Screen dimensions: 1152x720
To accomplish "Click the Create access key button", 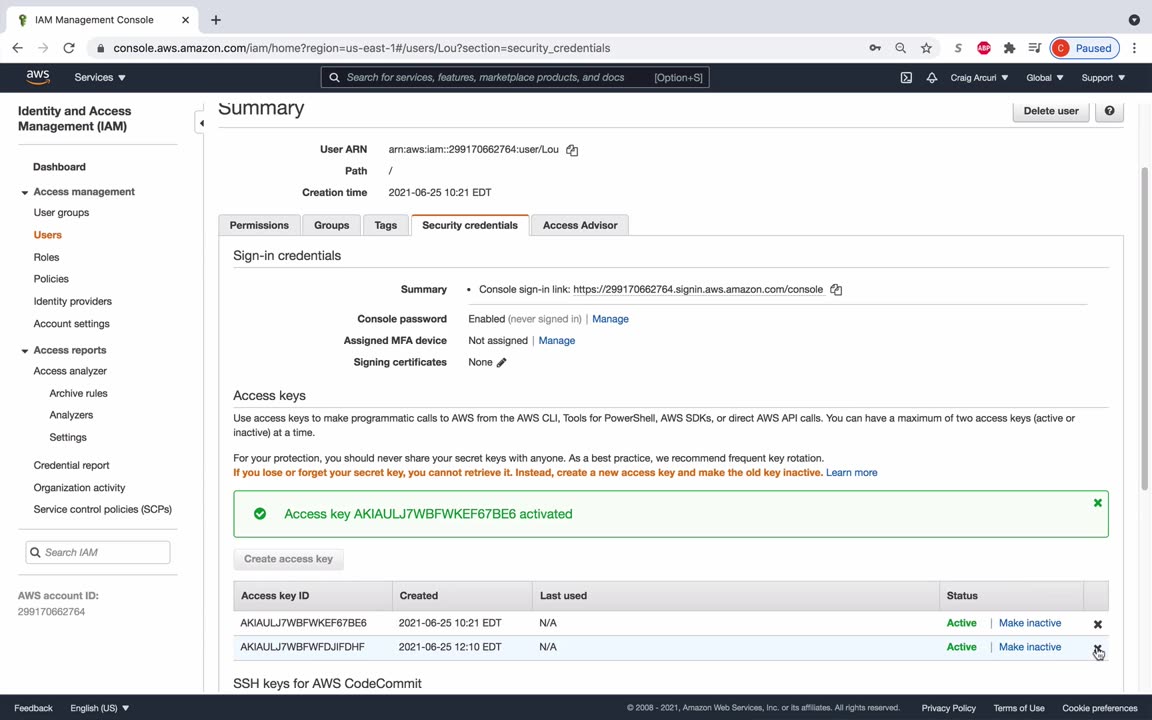I will [x=288, y=559].
